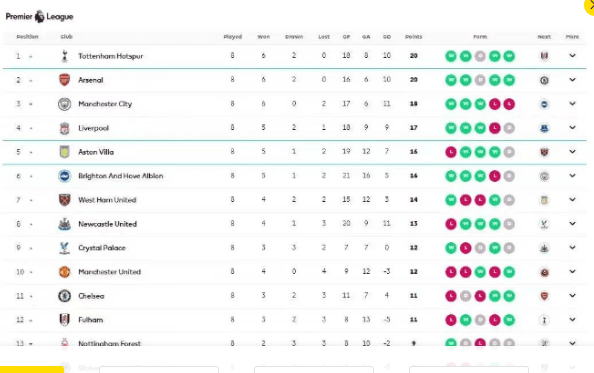
Task: Click the Premier League logo
Action: point(39,17)
